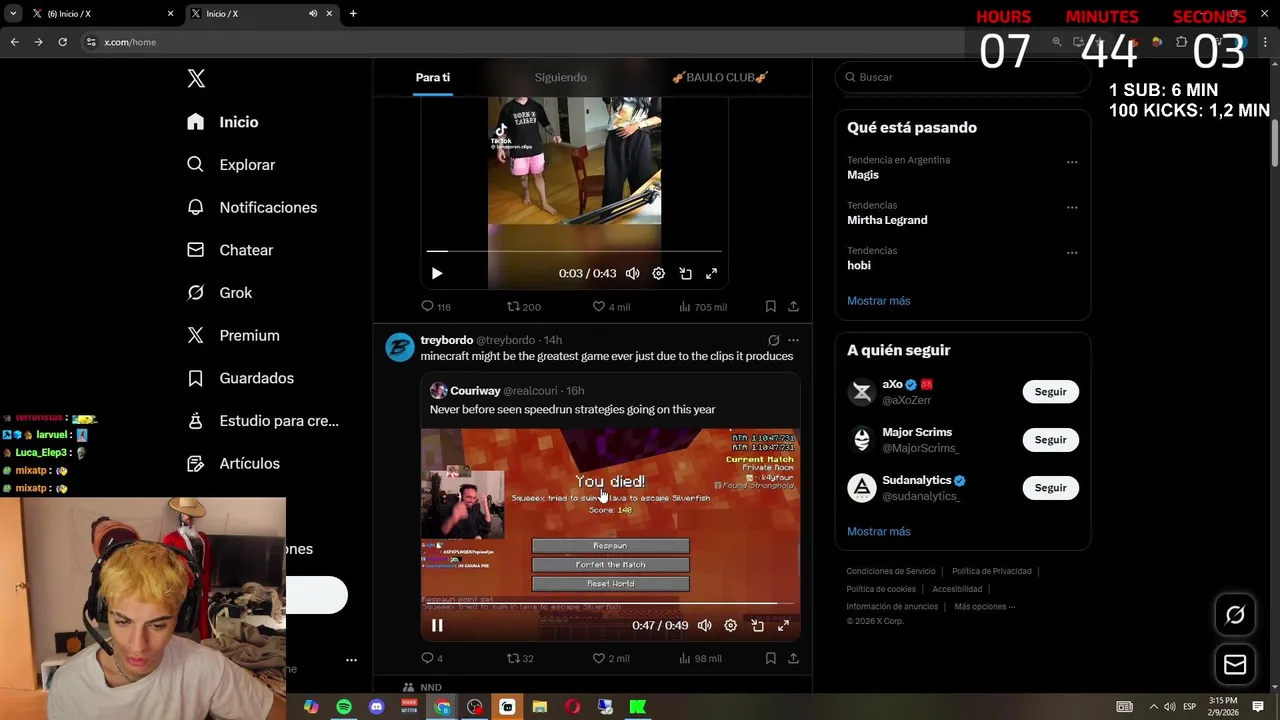
Task: Open Guardados bookmarks in sidebar
Action: coord(240,378)
